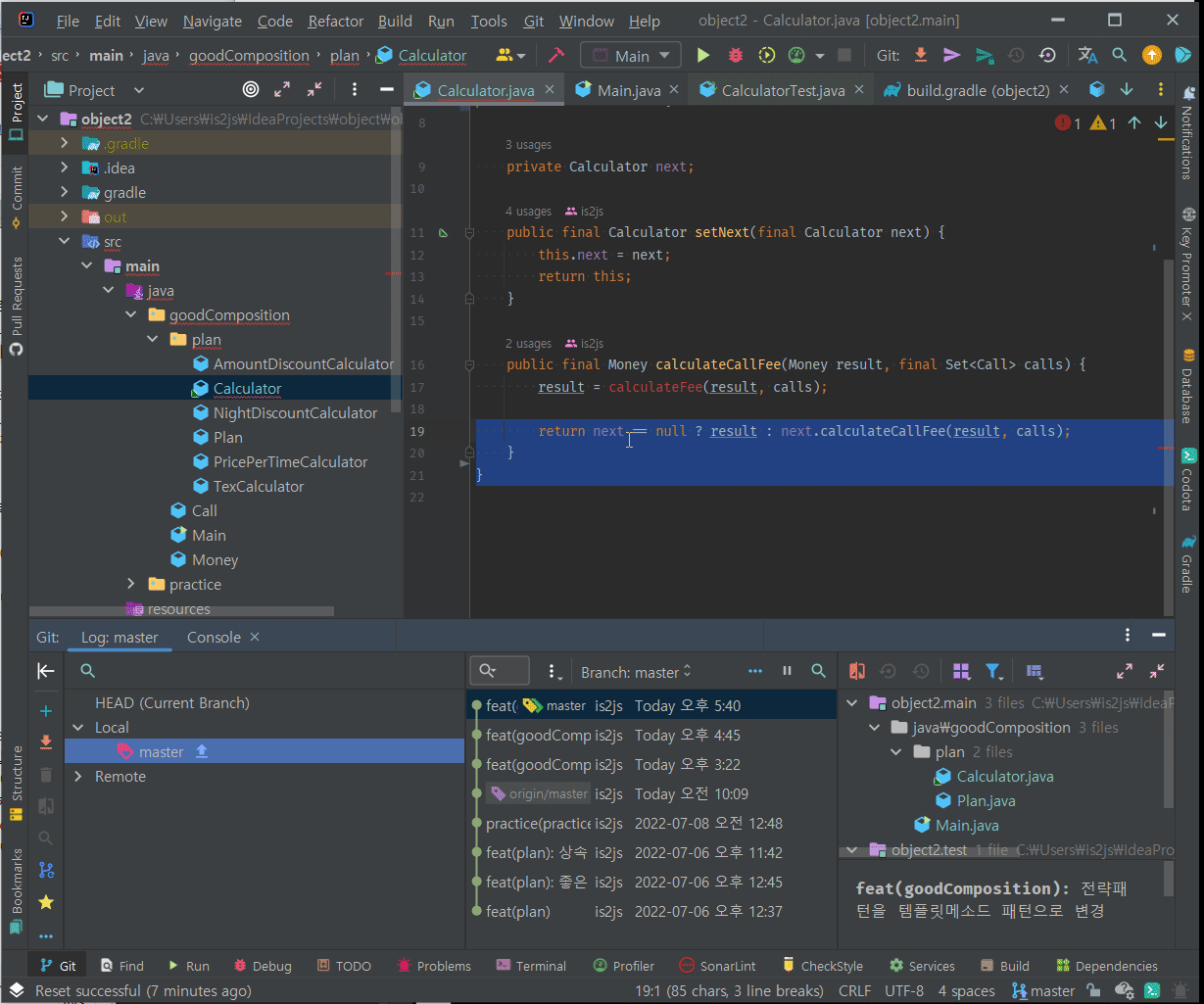This screenshot has width=1204, height=1004.
Task: Expand the Remote branches node in Git log
Action: point(78,777)
